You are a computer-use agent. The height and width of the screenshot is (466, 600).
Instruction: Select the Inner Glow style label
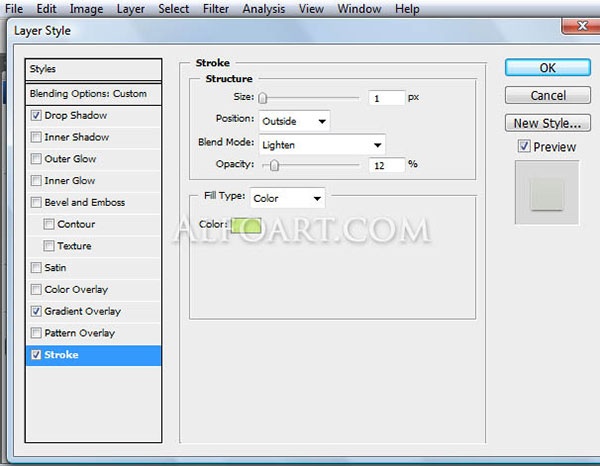(x=70, y=181)
